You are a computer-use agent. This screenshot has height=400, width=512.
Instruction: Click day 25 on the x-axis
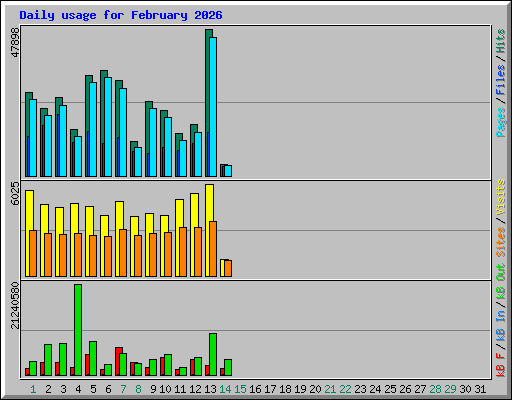390,389
